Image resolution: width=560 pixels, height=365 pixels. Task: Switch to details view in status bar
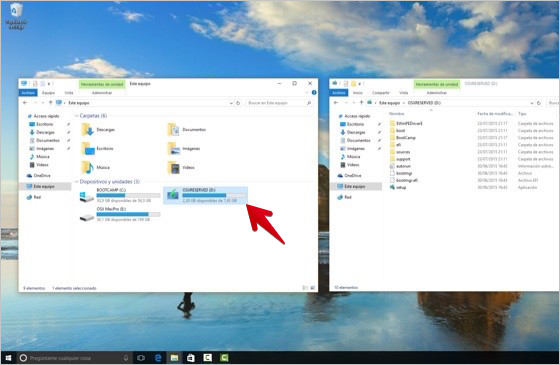tap(305, 288)
